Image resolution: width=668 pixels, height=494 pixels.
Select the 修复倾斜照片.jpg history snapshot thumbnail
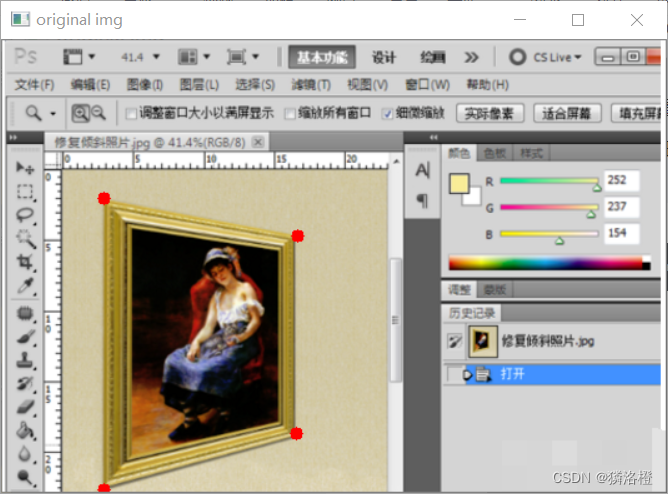click(x=483, y=341)
